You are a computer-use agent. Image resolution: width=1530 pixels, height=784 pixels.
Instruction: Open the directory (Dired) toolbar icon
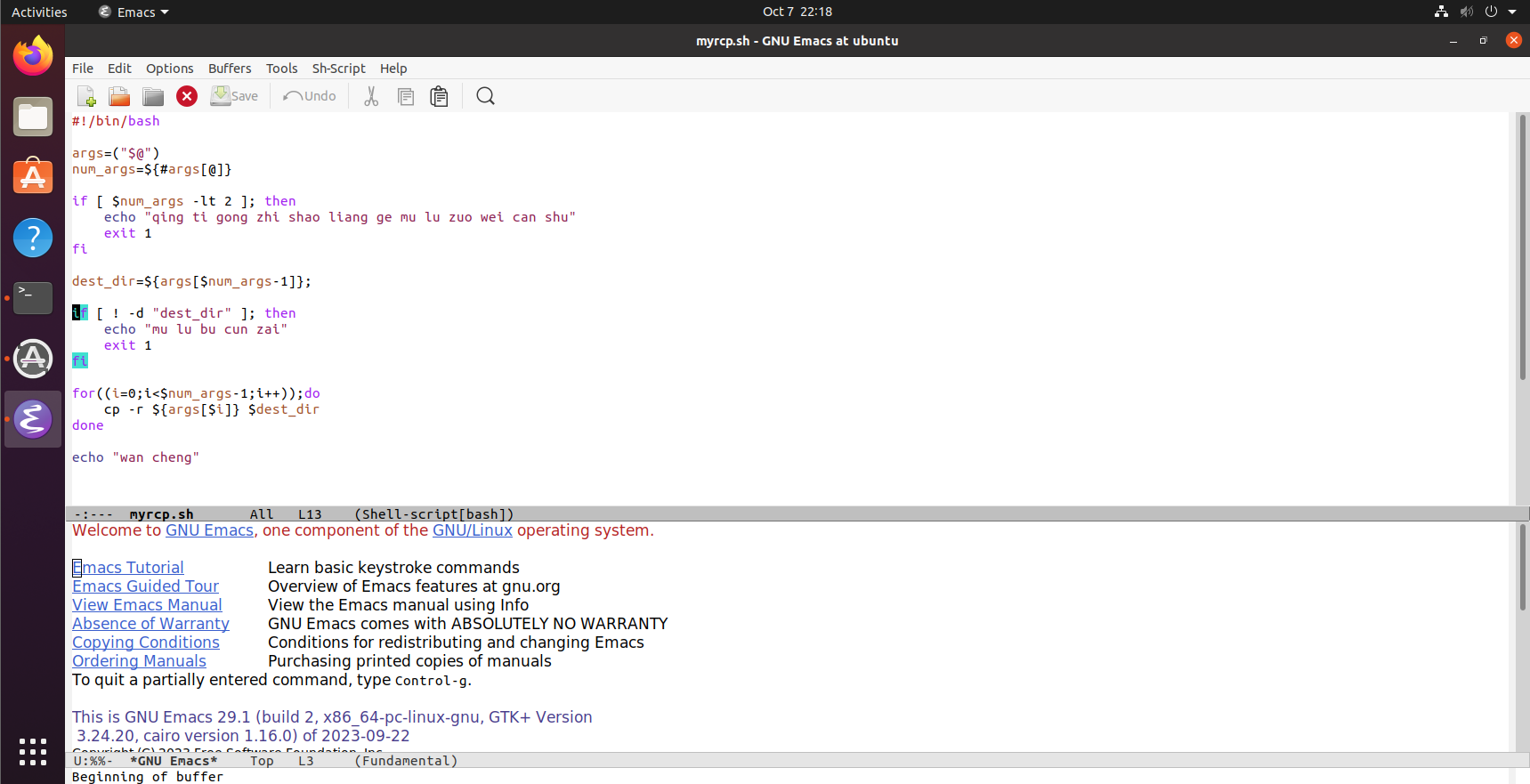pos(153,96)
